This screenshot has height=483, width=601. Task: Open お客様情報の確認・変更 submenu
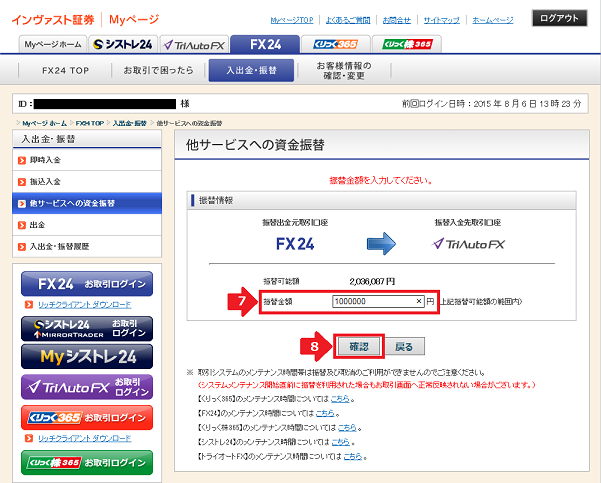click(x=343, y=71)
